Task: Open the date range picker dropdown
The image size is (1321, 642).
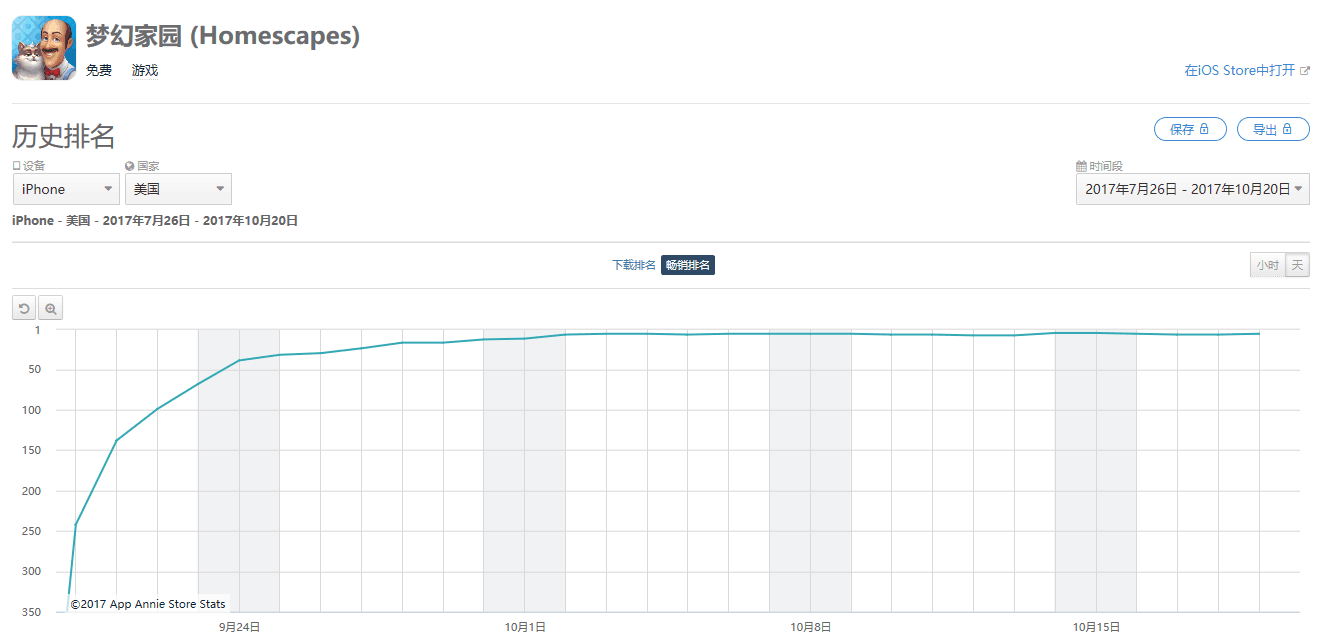Action: click(x=1192, y=189)
